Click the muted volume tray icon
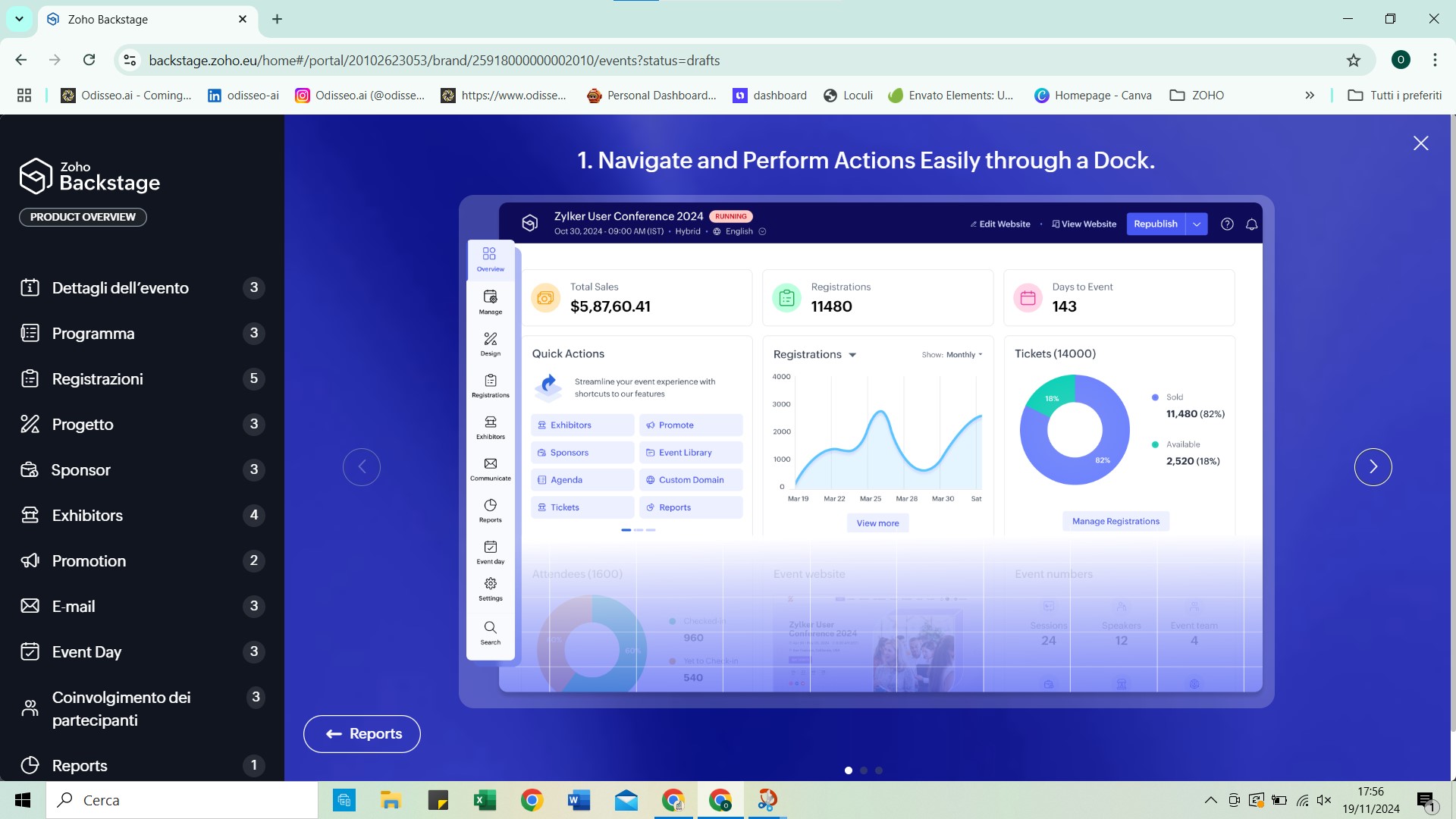Screen dimensions: 1456x819 pyautogui.click(x=1325, y=800)
